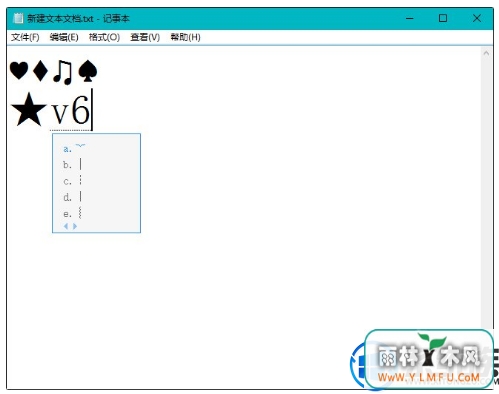The height and width of the screenshot is (394, 499).
Task: Click the heart symbol in the text
Action: pyautogui.click(x=19, y=70)
